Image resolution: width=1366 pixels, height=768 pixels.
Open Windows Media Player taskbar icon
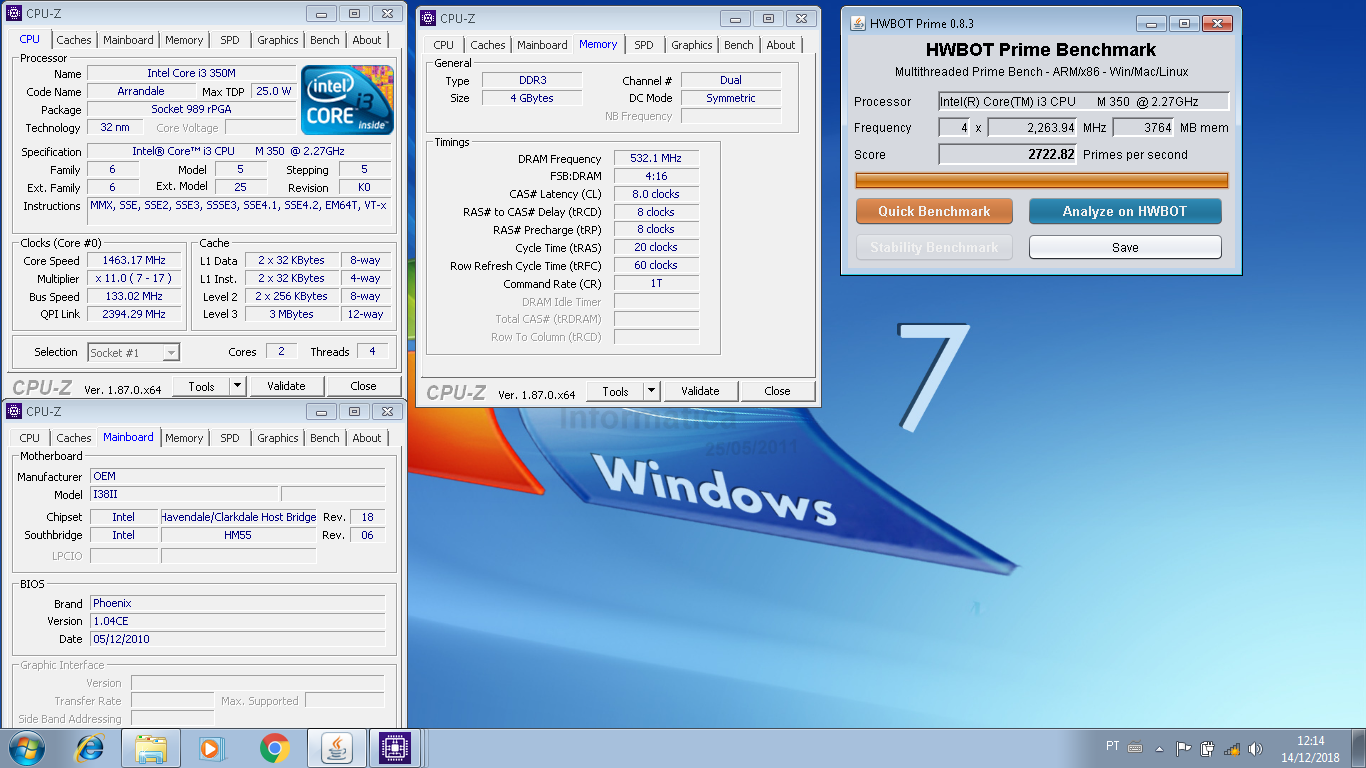pos(211,748)
